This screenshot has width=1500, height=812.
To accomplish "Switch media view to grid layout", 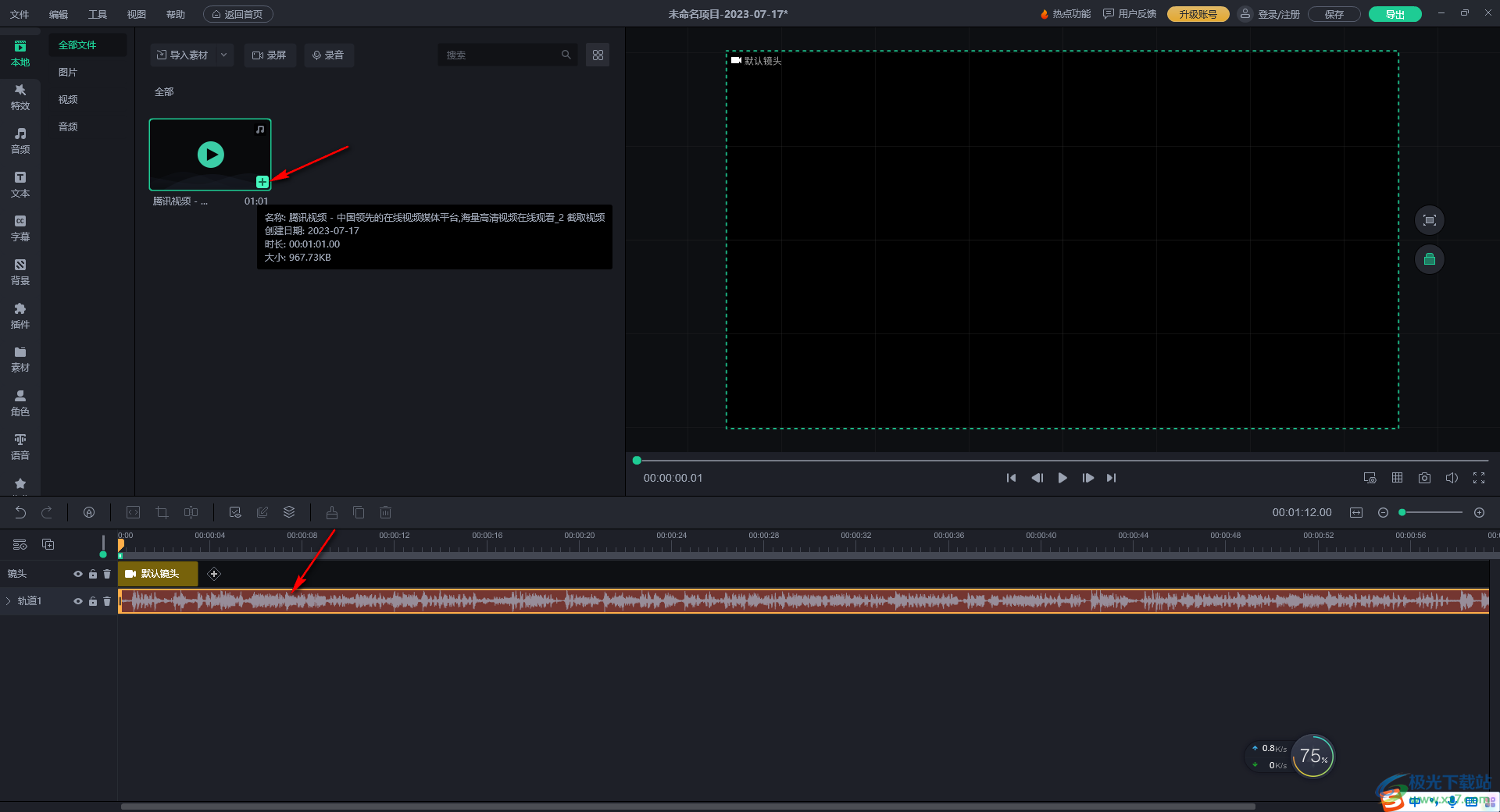I will coord(598,55).
